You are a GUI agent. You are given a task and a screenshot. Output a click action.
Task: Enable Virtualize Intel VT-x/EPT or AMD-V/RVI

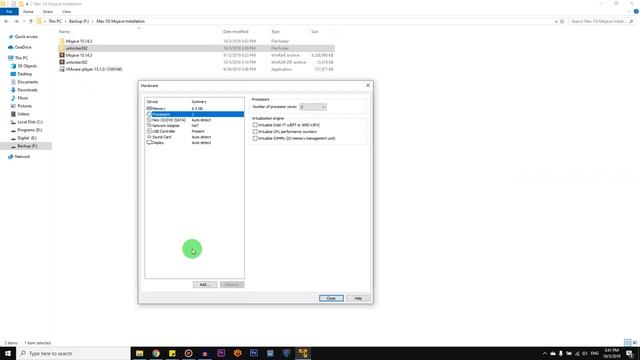click(255, 125)
